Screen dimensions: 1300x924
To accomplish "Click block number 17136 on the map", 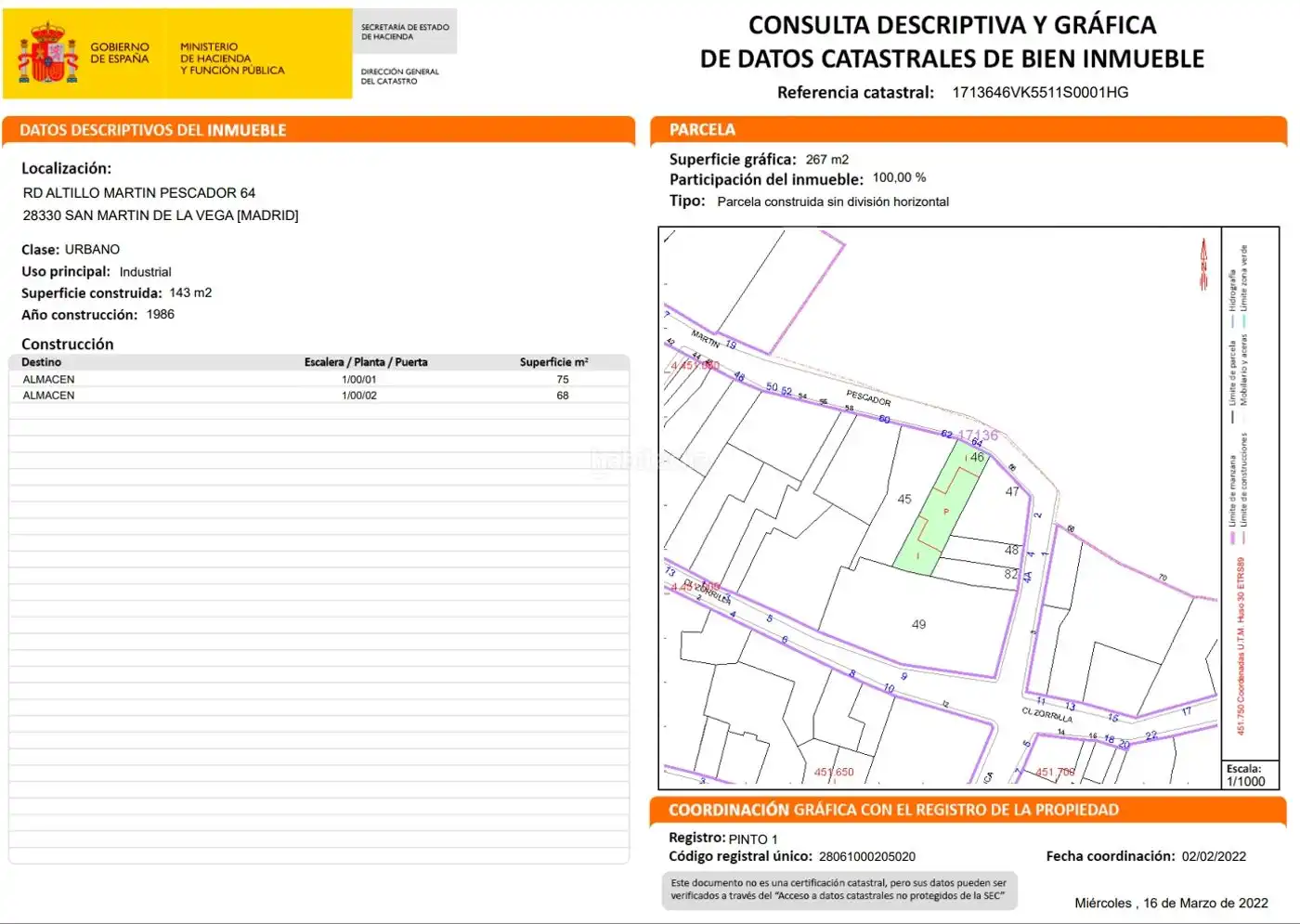I will click(x=979, y=435).
